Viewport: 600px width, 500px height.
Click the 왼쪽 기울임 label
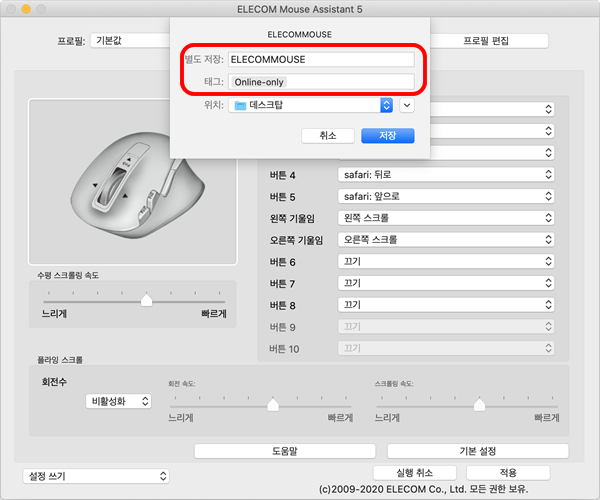(292, 218)
